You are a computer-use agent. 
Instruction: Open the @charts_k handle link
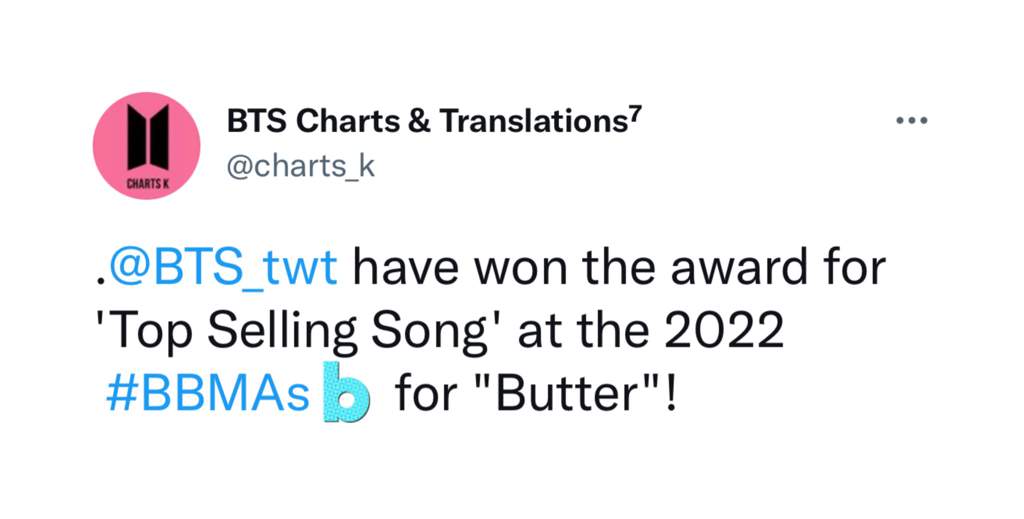tap(300, 167)
